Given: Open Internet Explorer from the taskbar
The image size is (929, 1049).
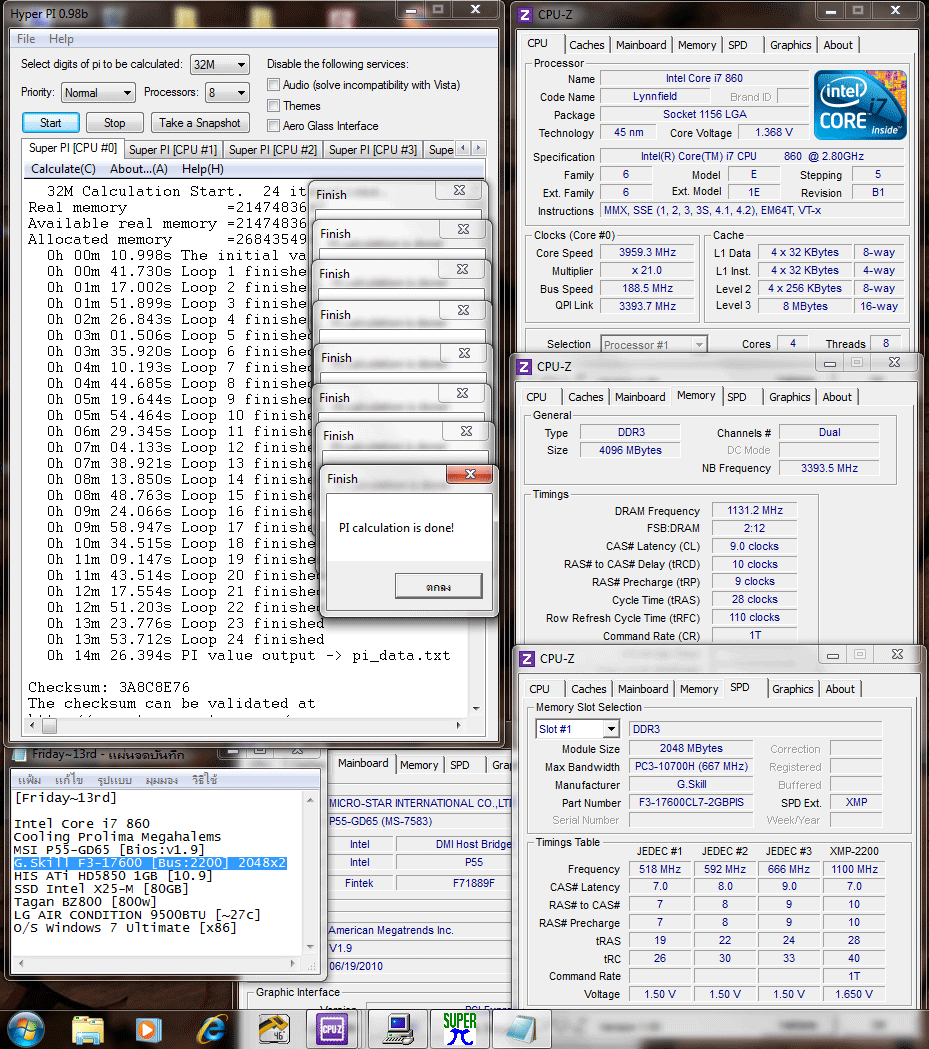Looking at the screenshot, I should pyautogui.click(x=211, y=1030).
